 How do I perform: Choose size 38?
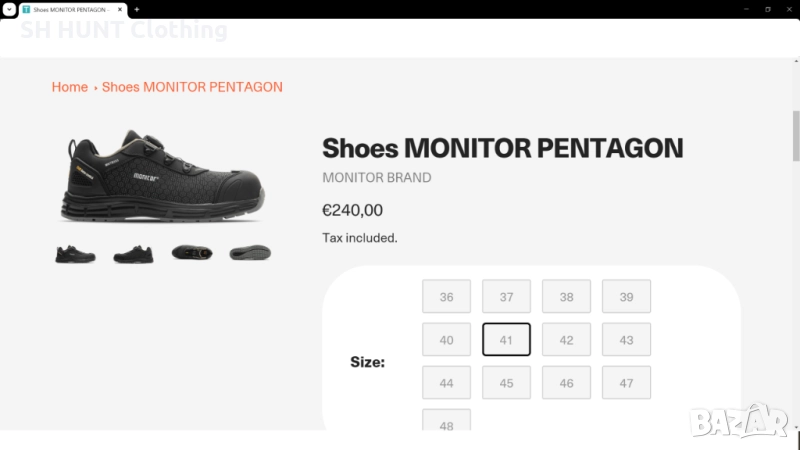(566, 297)
